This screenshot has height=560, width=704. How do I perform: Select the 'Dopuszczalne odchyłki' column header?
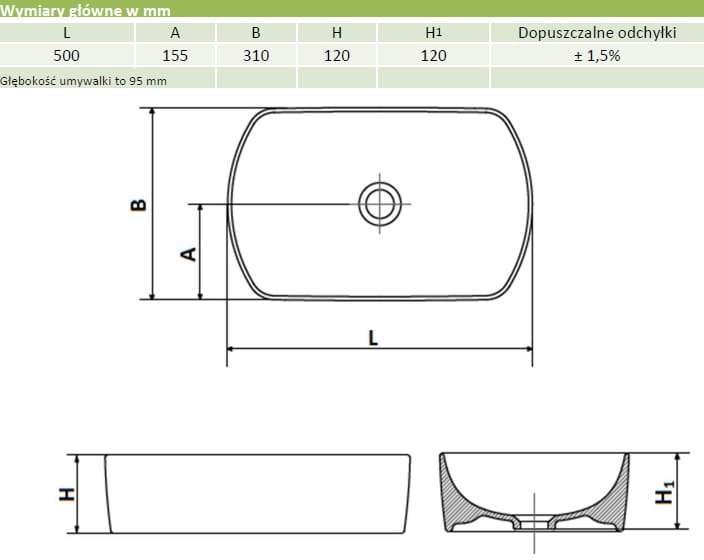(x=597, y=33)
